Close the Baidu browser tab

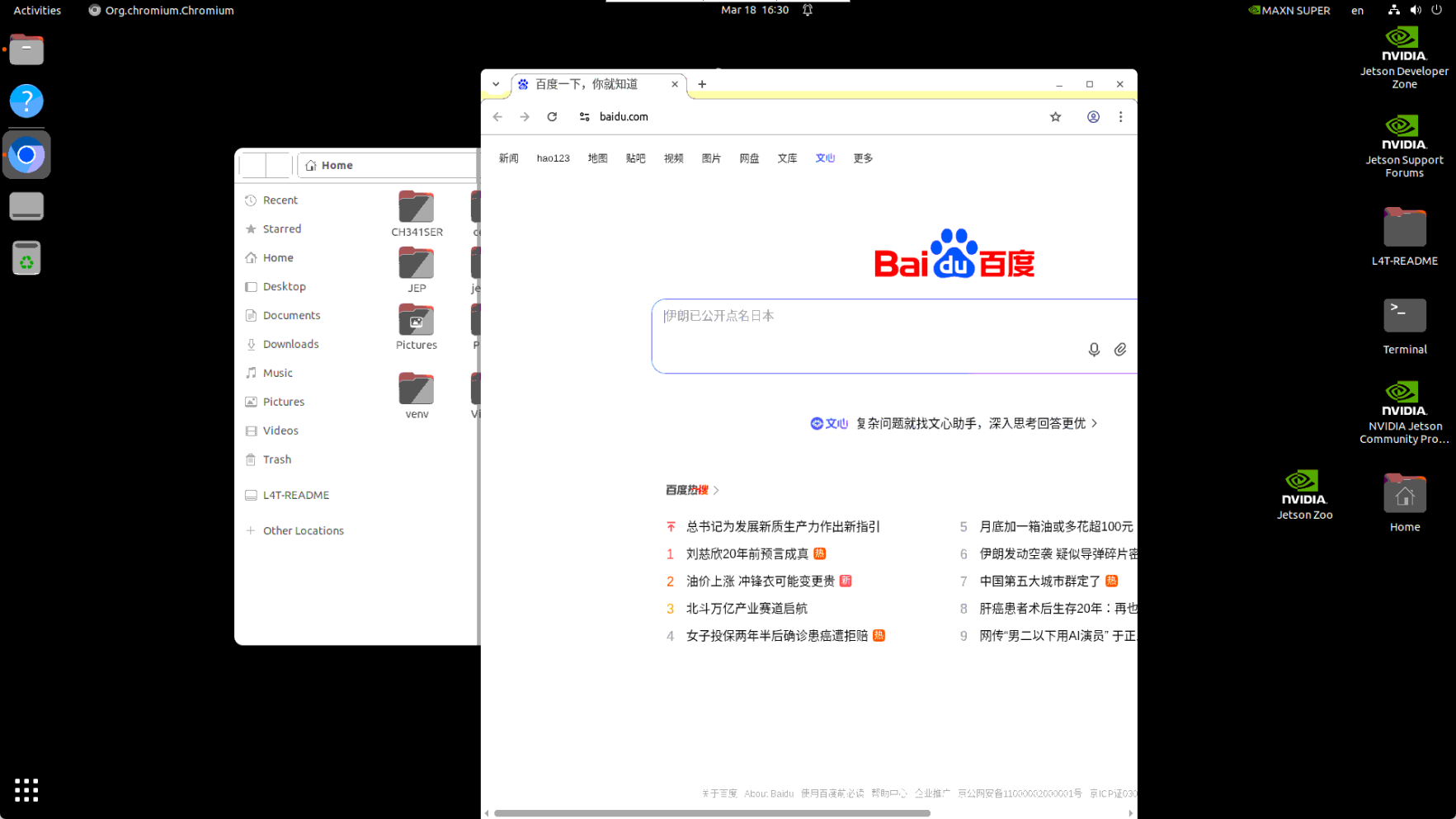(x=675, y=84)
